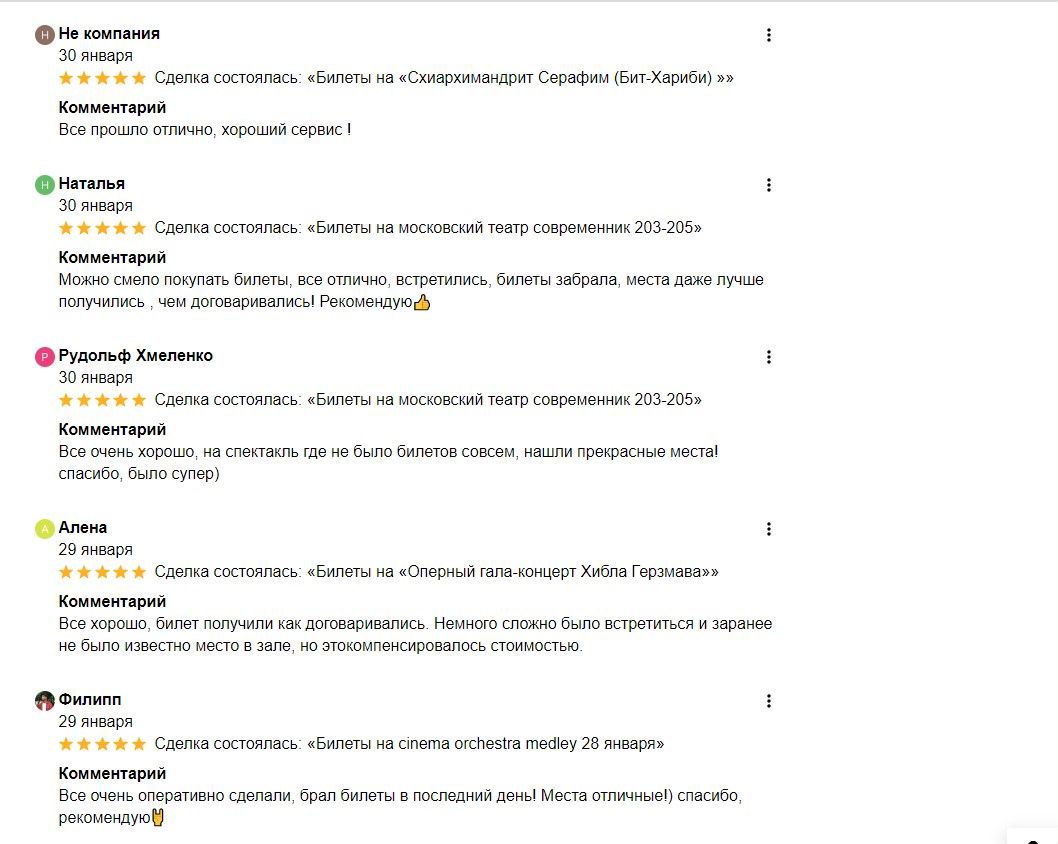Screen dimensions: 1058x844
Task: Open the Хибла Герзмава gala concert deal title
Action: click(x=513, y=571)
